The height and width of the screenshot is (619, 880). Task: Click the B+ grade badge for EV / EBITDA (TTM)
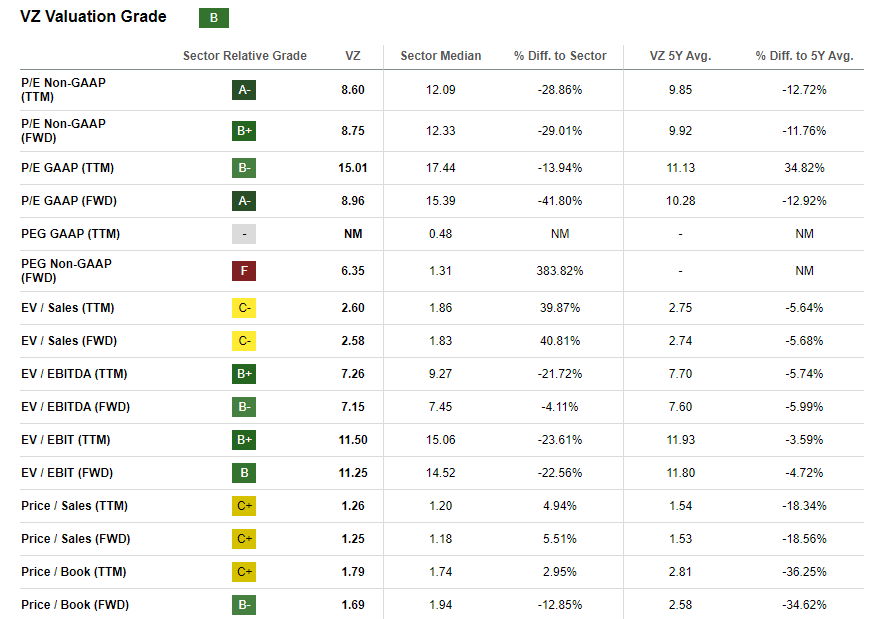tap(244, 374)
